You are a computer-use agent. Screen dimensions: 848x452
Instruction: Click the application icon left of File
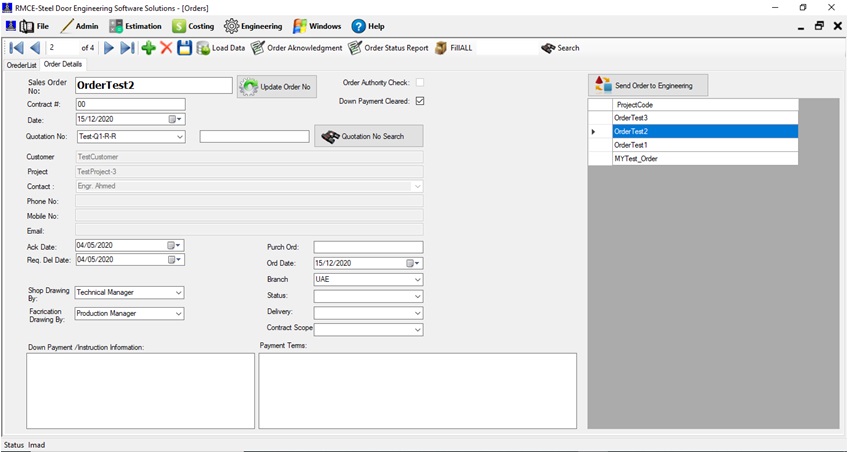10,26
